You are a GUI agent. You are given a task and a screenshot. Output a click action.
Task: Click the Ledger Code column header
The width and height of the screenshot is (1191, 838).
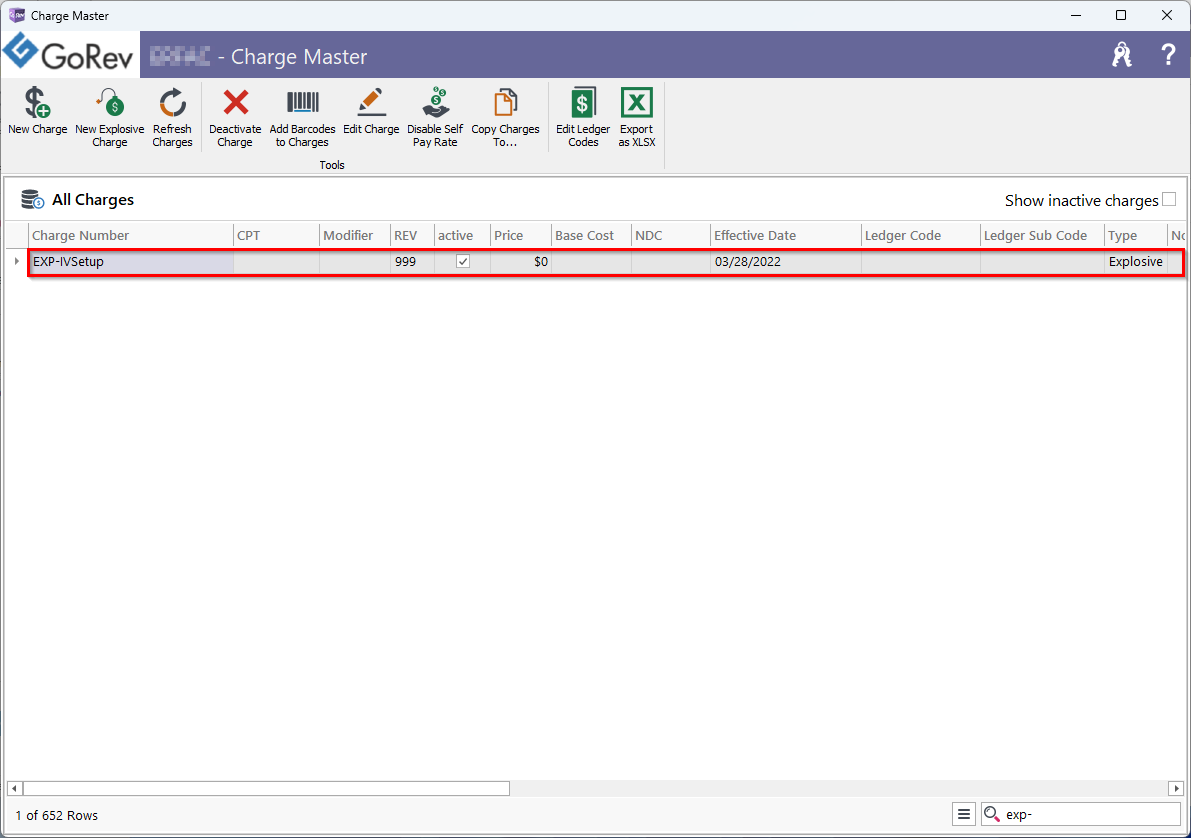point(921,236)
